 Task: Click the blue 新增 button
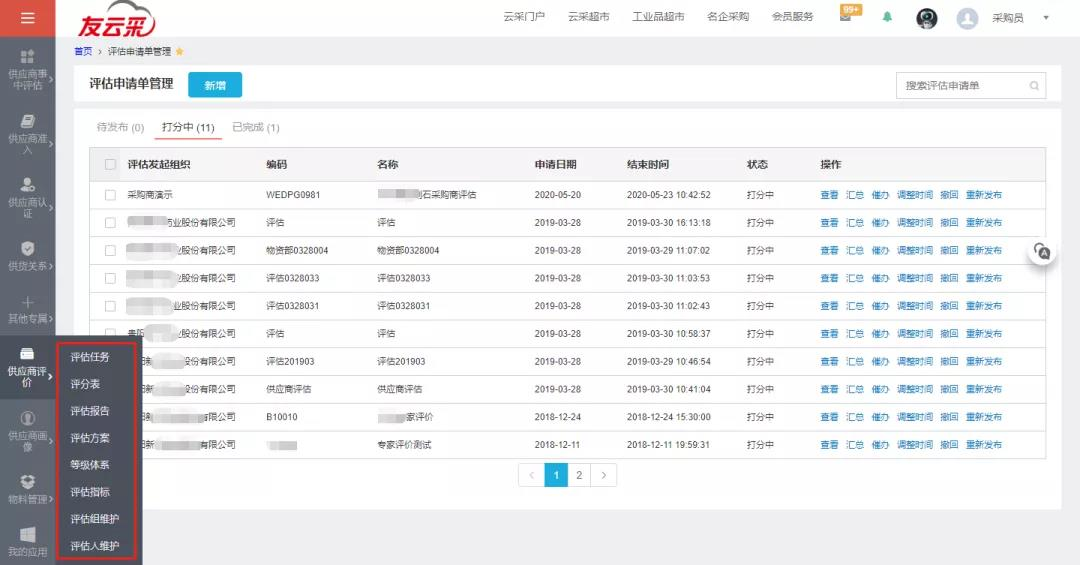(x=214, y=85)
